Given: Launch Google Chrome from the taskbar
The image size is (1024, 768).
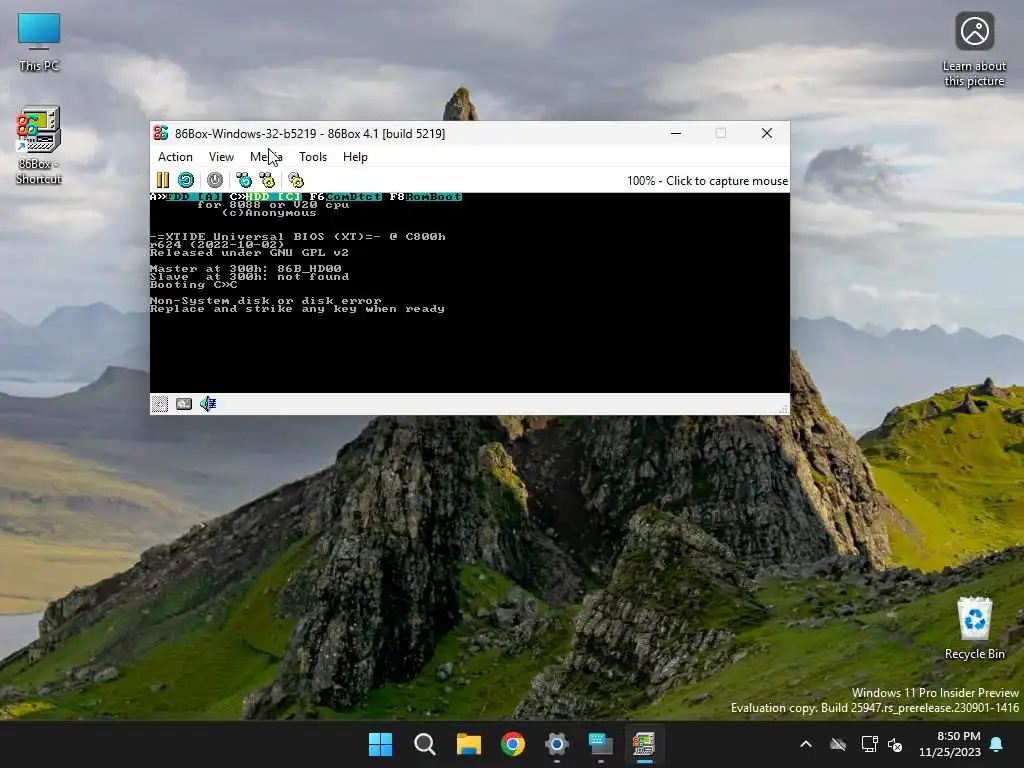Looking at the screenshot, I should pos(513,744).
